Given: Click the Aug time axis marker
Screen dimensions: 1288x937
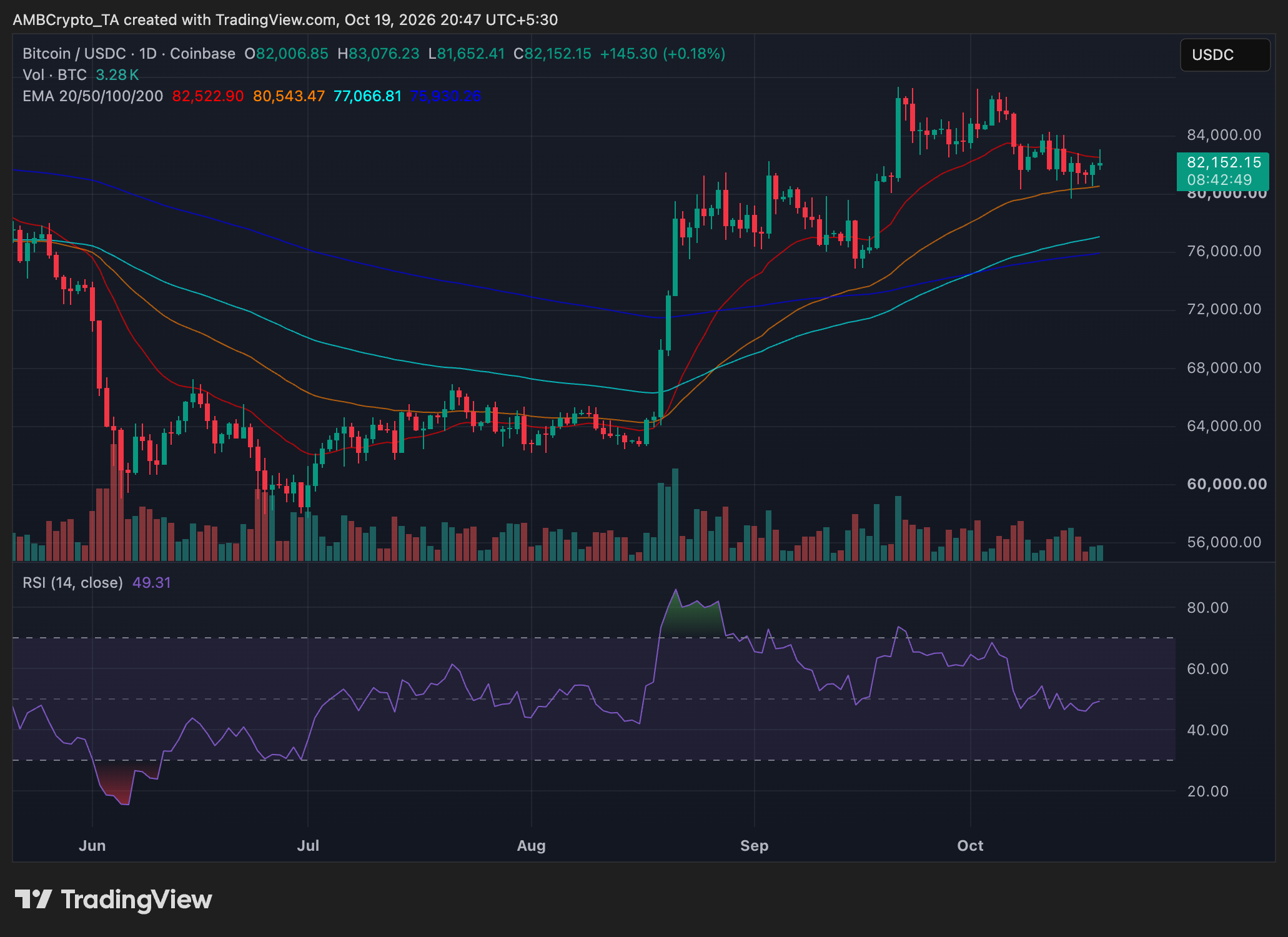Looking at the screenshot, I should [532, 846].
